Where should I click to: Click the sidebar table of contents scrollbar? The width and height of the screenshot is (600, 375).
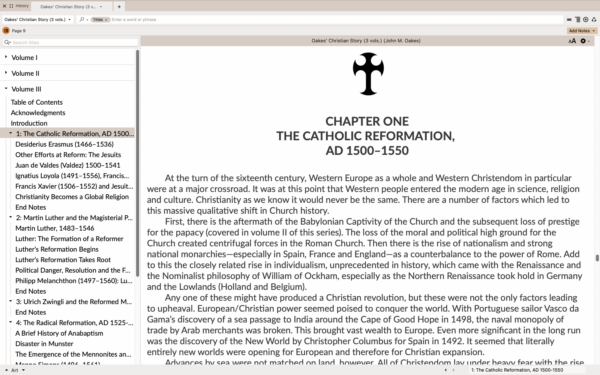point(137,163)
